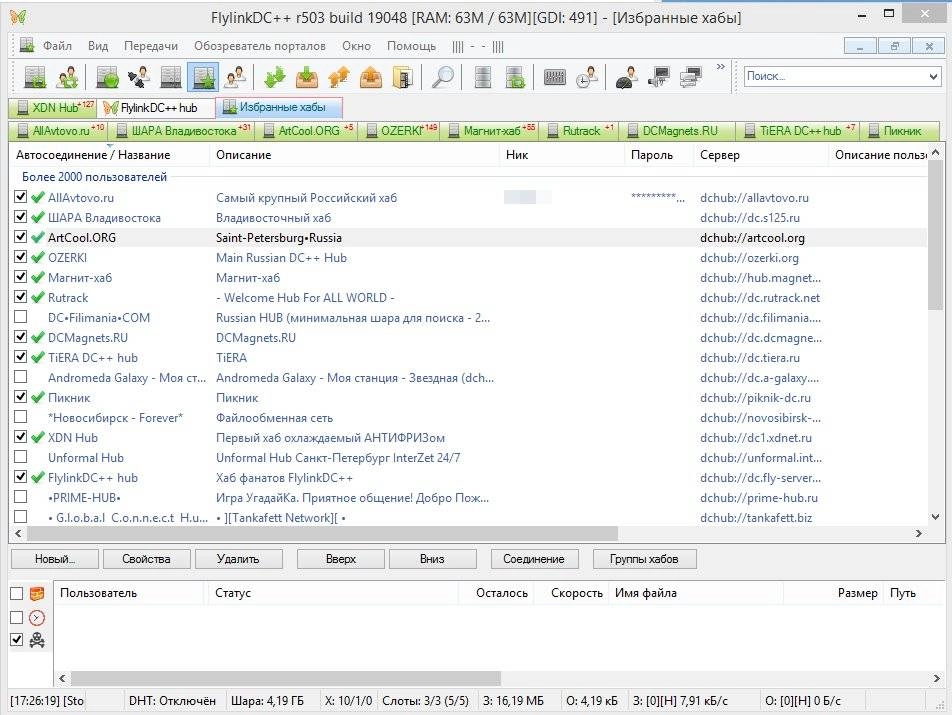Click transfers panel horizontal scrollbar thumb

(285, 678)
